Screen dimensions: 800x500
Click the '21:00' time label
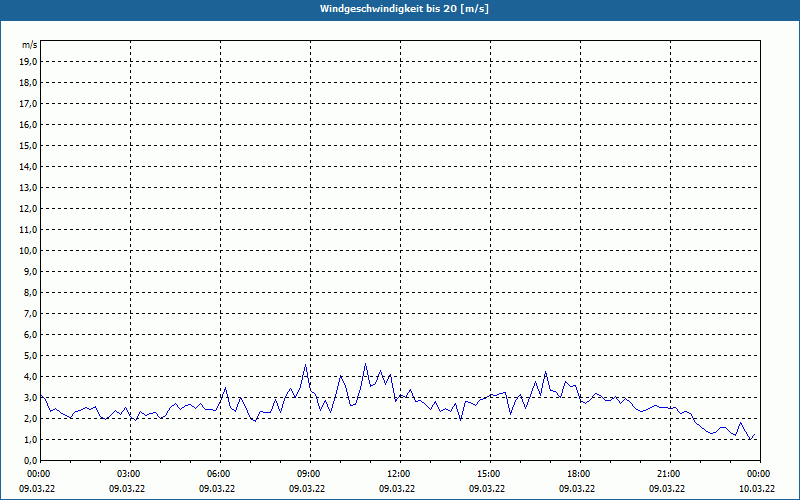click(x=667, y=474)
